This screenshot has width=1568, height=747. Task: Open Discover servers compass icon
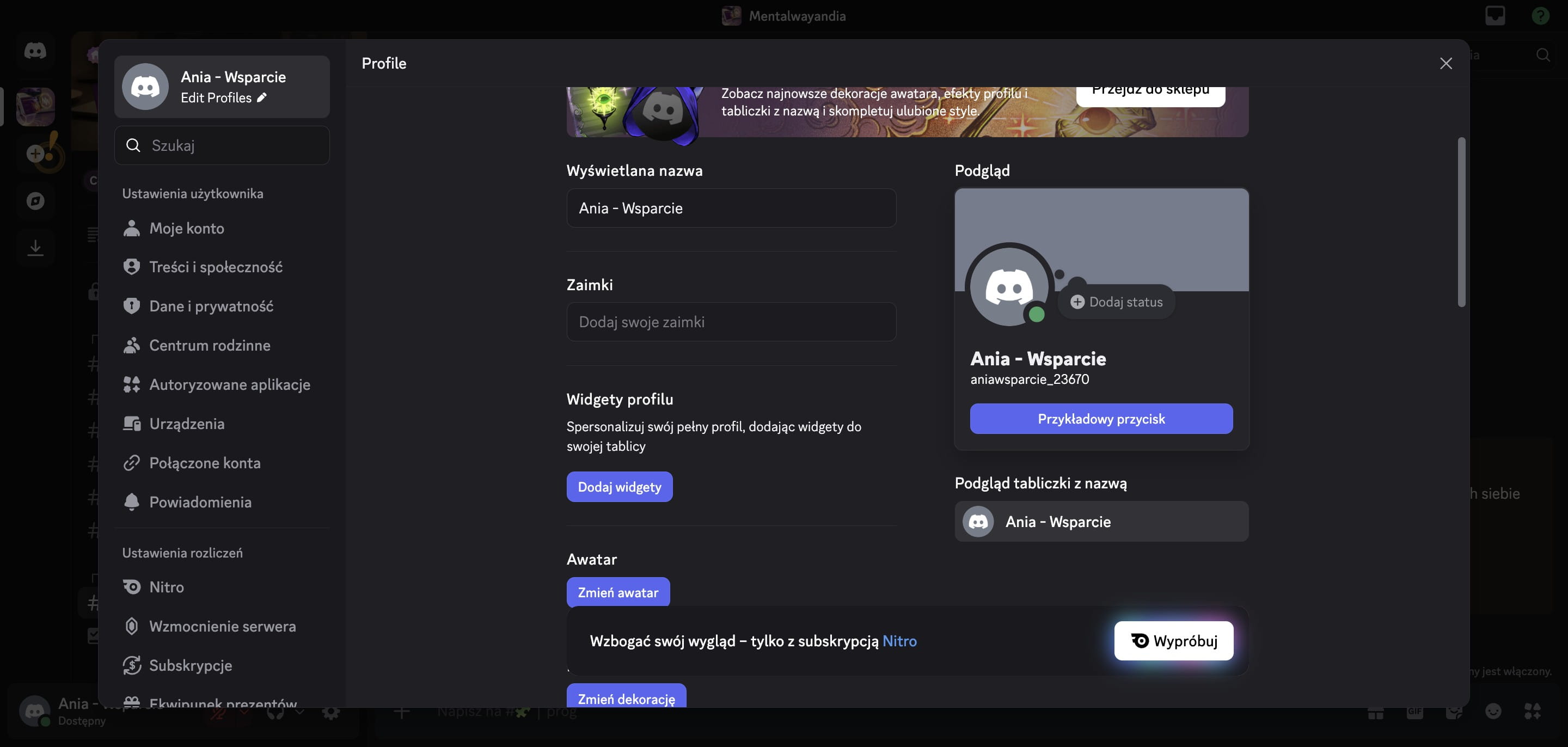point(35,201)
